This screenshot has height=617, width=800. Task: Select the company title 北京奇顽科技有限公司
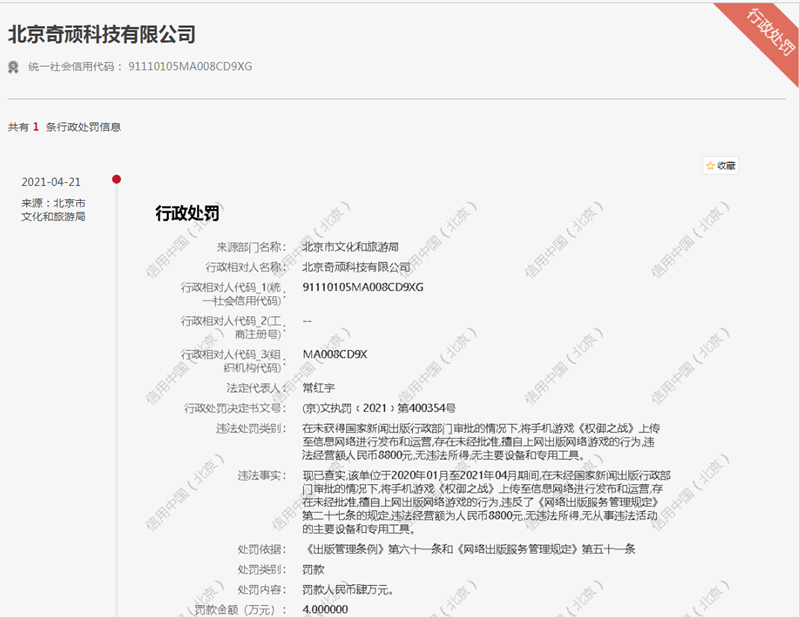point(102,34)
